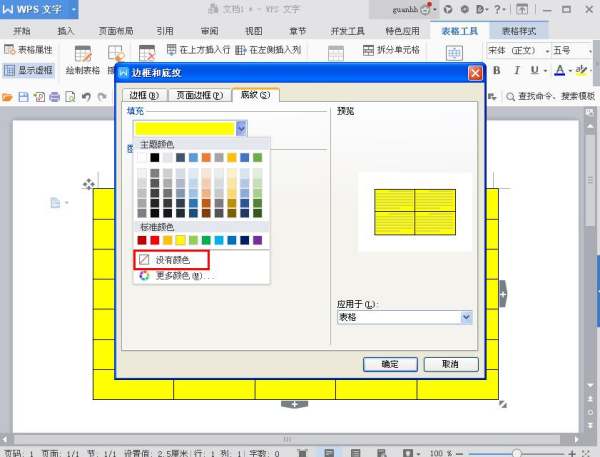Expand the 填充 fill color dropdown
The image size is (600, 457).
pos(242,128)
